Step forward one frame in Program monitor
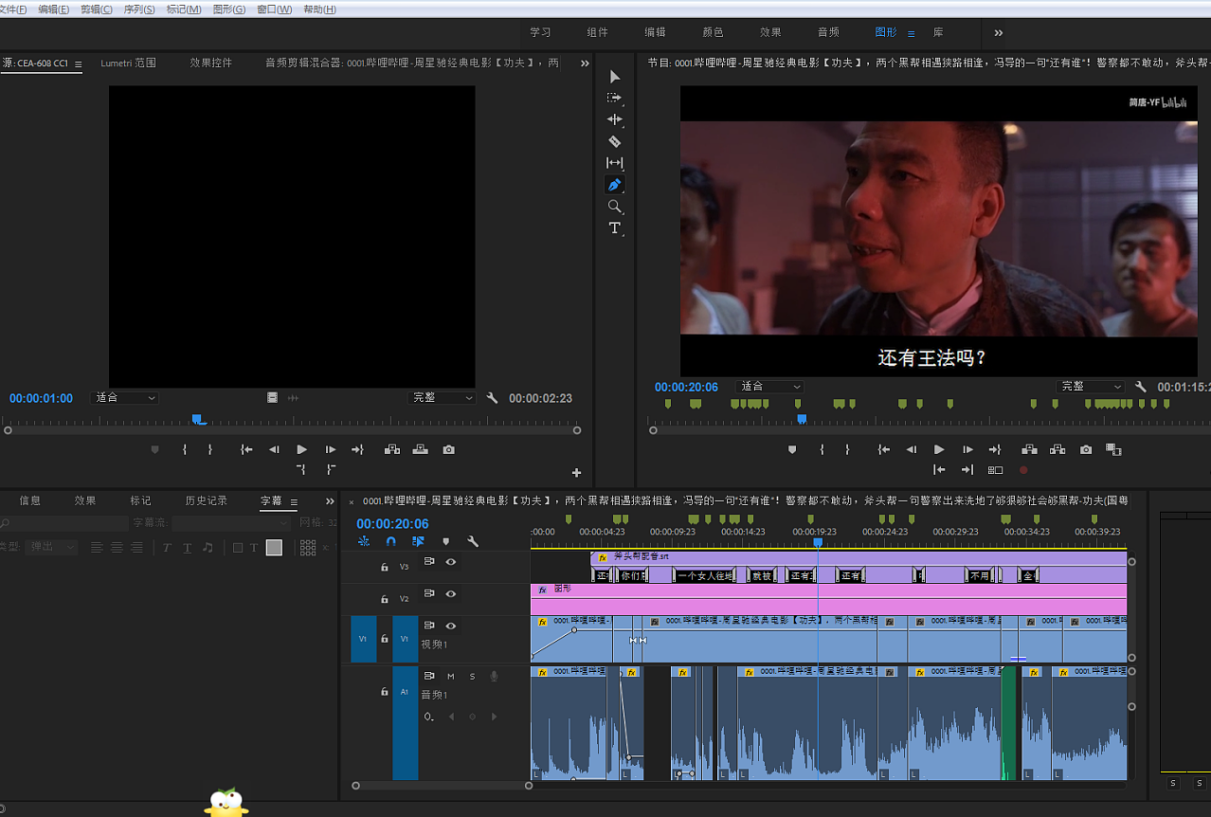This screenshot has height=817, width=1211. click(x=967, y=450)
